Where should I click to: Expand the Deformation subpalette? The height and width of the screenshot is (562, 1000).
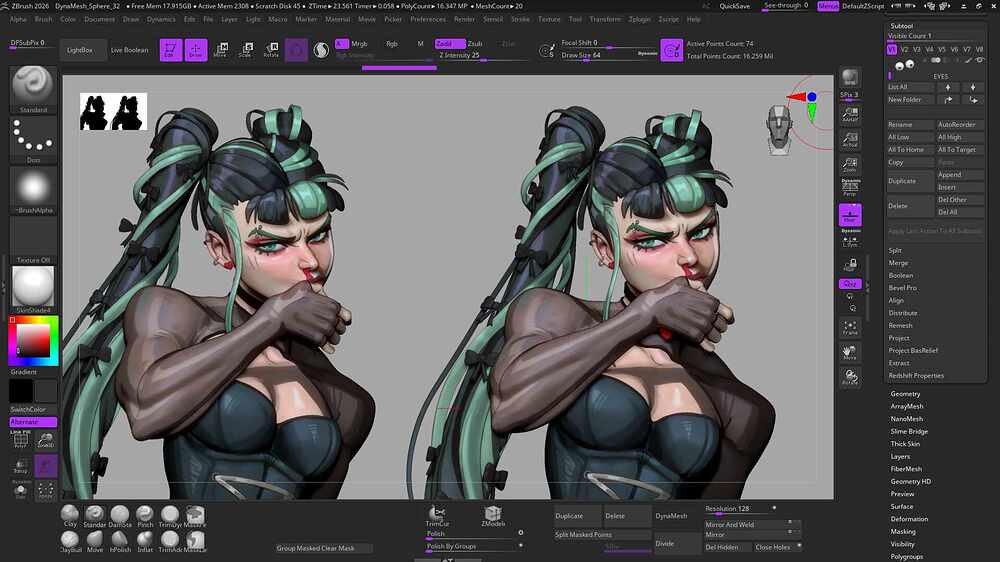[x=909, y=519]
